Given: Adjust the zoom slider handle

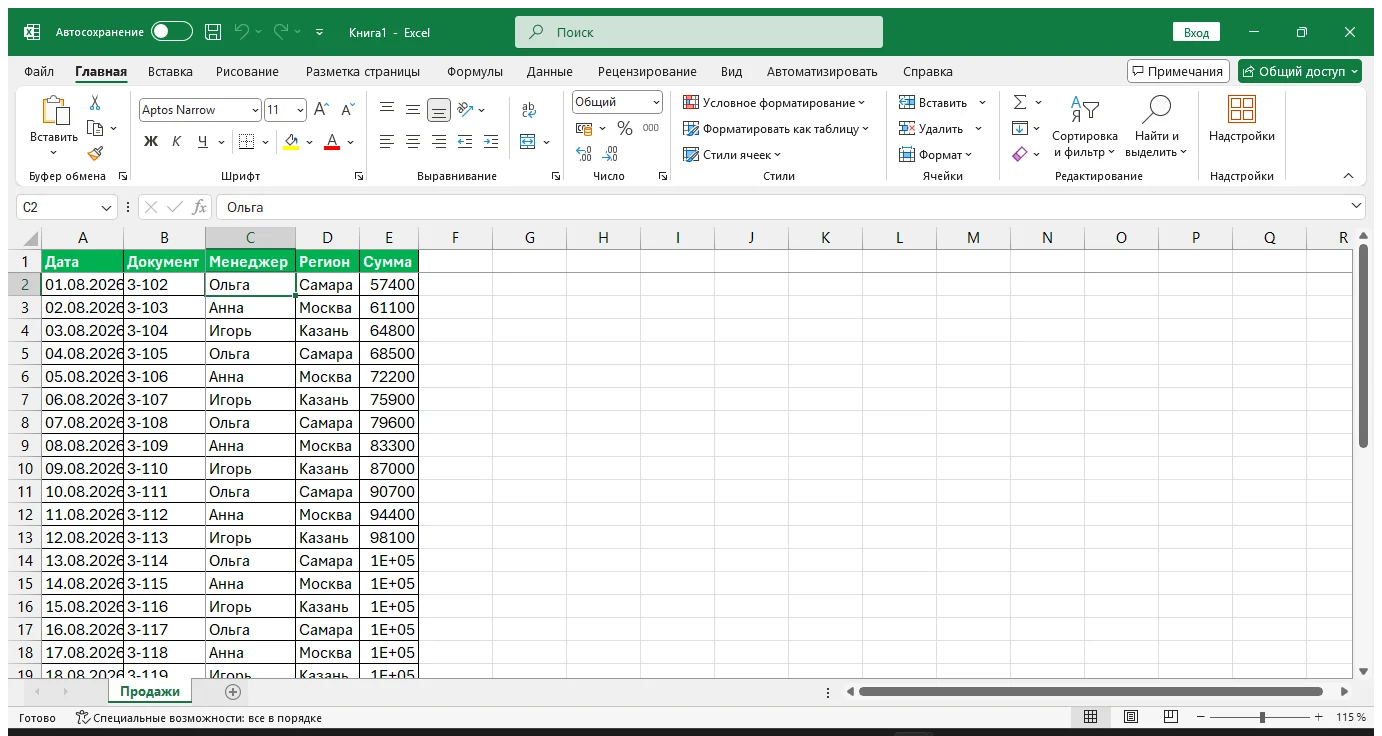Looking at the screenshot, I should click(1262, 717).
